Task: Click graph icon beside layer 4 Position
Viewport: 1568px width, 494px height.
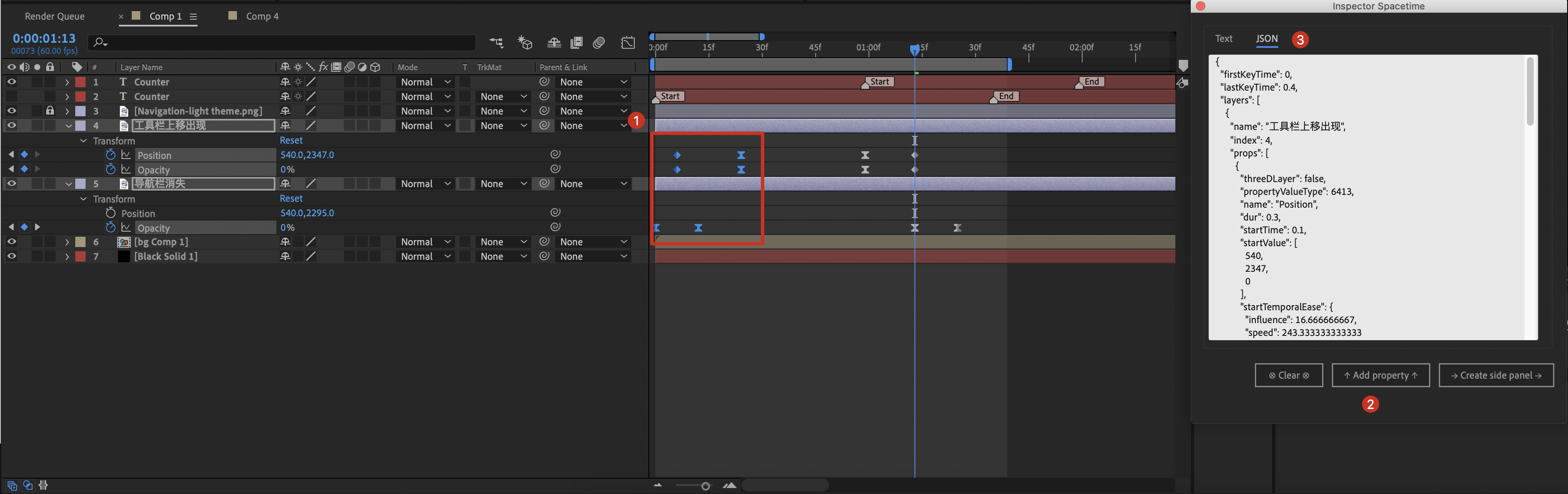Action: pyautogui.click(x=126, y=155)
